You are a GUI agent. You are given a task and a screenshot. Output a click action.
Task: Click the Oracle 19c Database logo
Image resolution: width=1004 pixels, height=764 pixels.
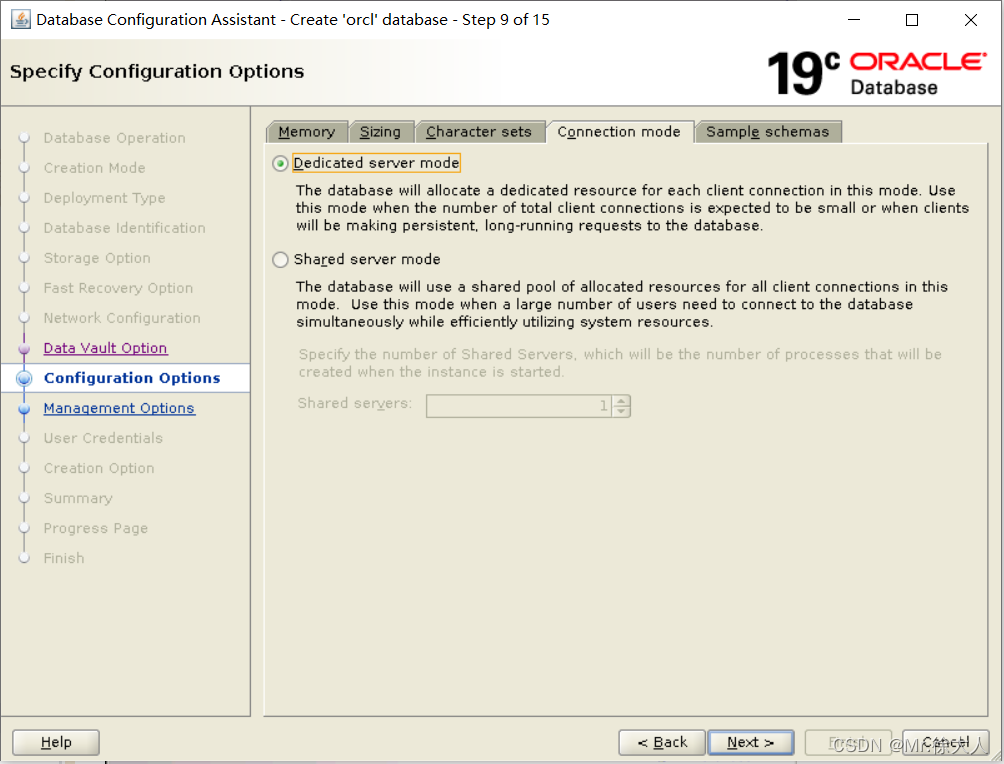[x=877, y=73]
